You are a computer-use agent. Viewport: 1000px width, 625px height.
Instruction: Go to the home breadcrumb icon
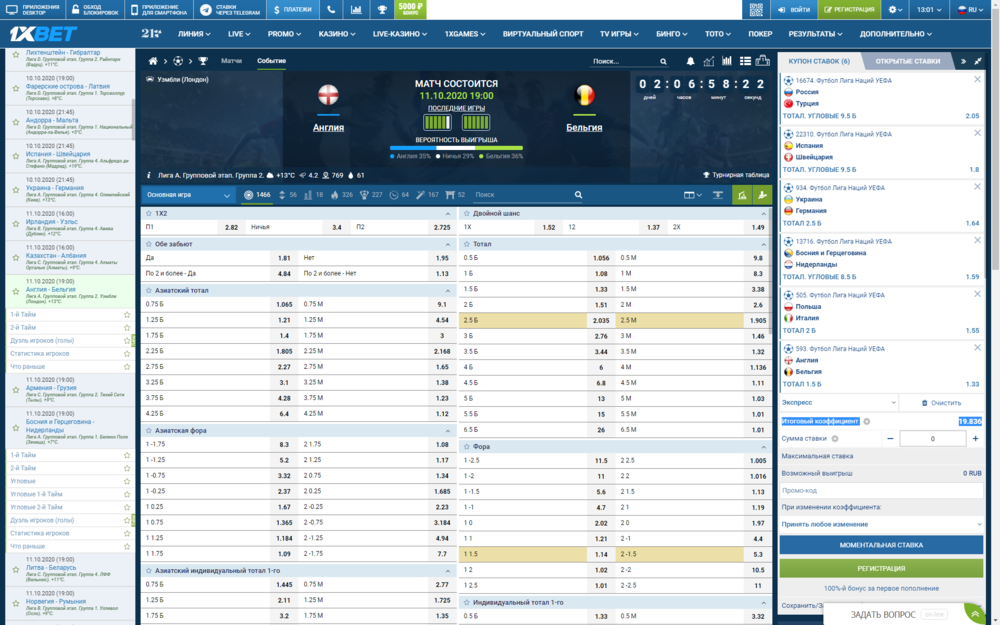tap(153, 61)
